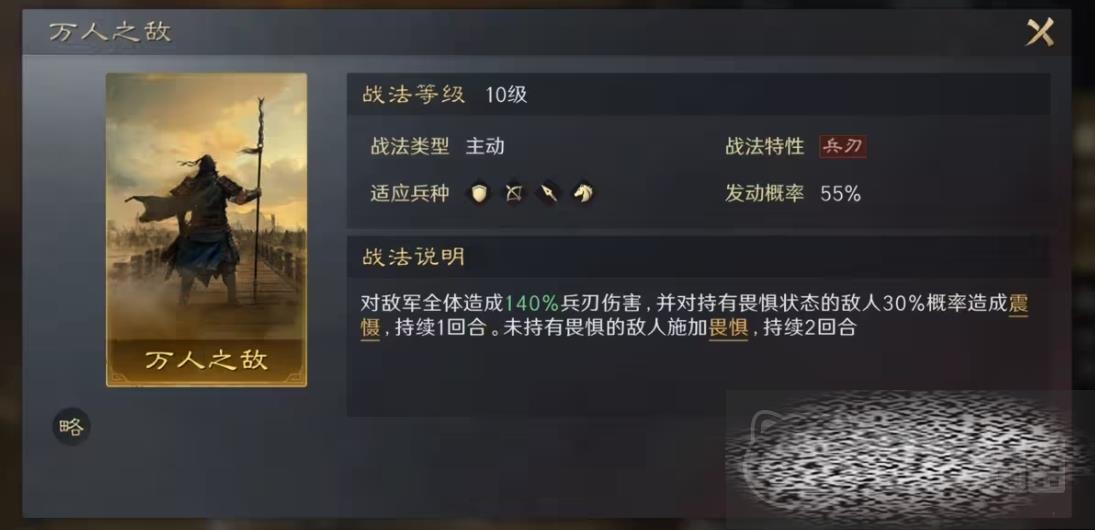Click the 战法类型 主动 label
This screenshot has height=530, width=1095.
[437, 147]
